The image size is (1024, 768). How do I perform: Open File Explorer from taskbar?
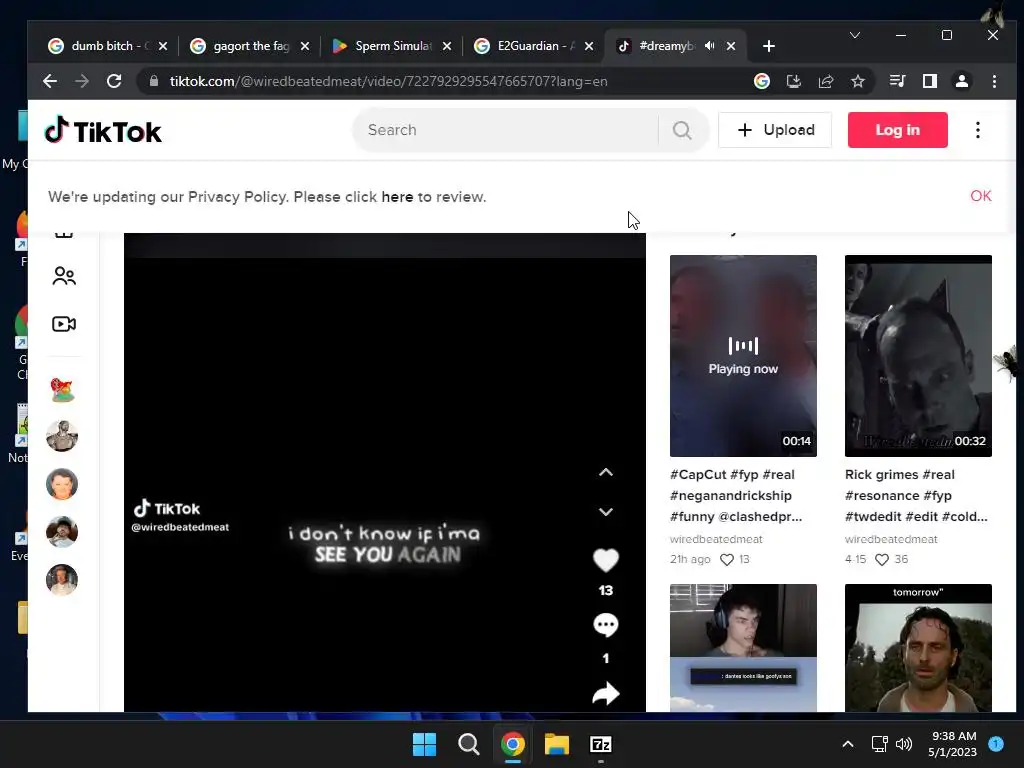tap(556, 744)
